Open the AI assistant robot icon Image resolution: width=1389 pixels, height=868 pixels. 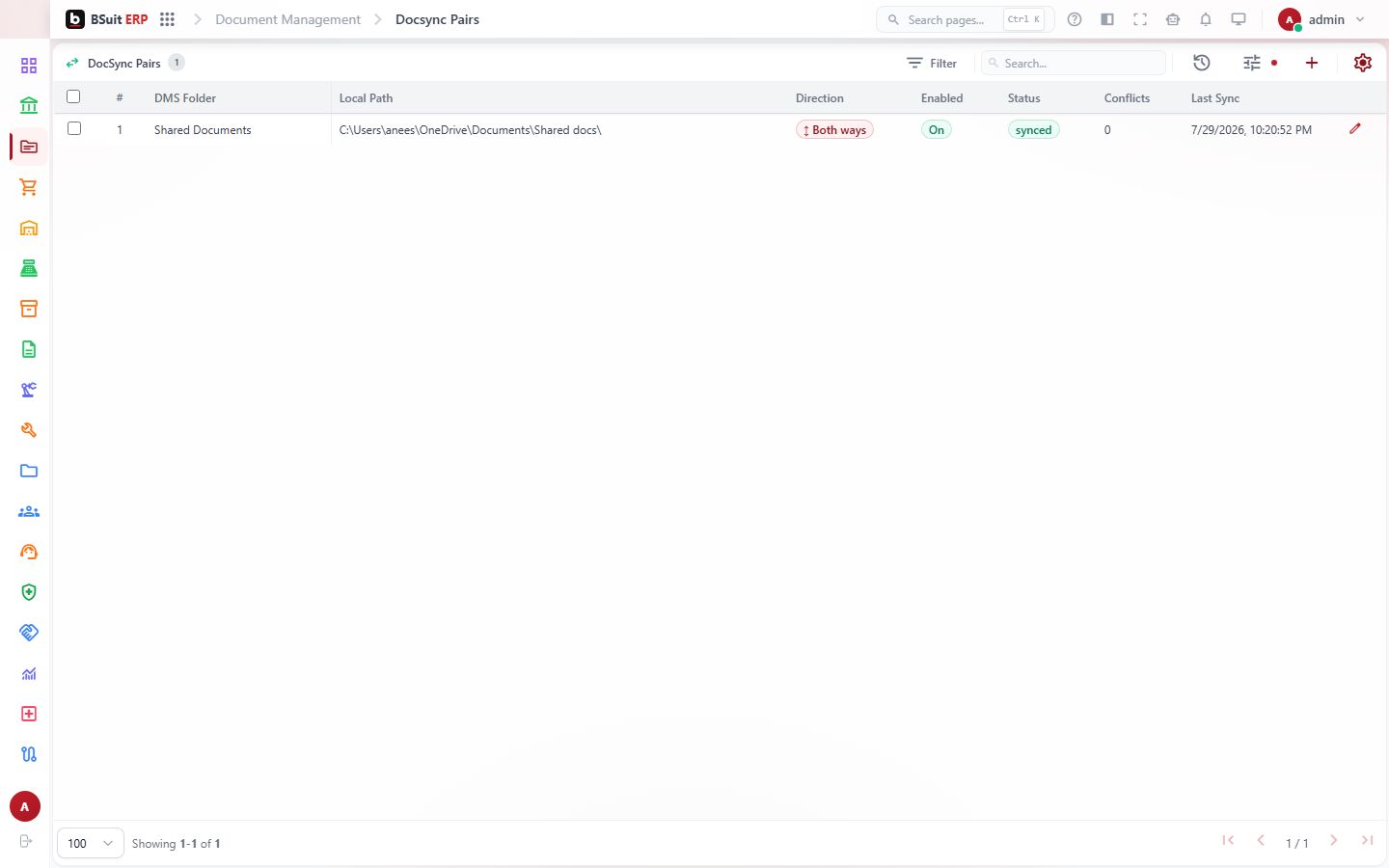(1173, 19)
